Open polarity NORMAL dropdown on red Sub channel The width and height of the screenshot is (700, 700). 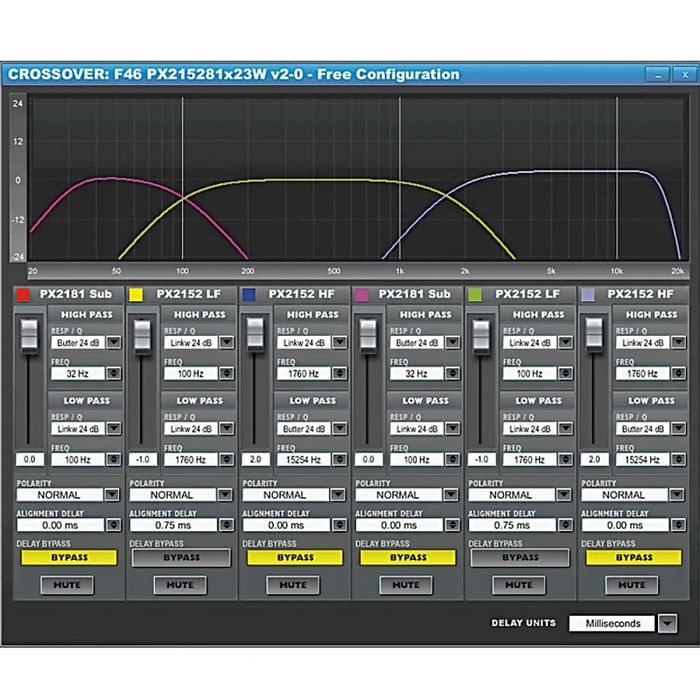[x=112, y=495]
